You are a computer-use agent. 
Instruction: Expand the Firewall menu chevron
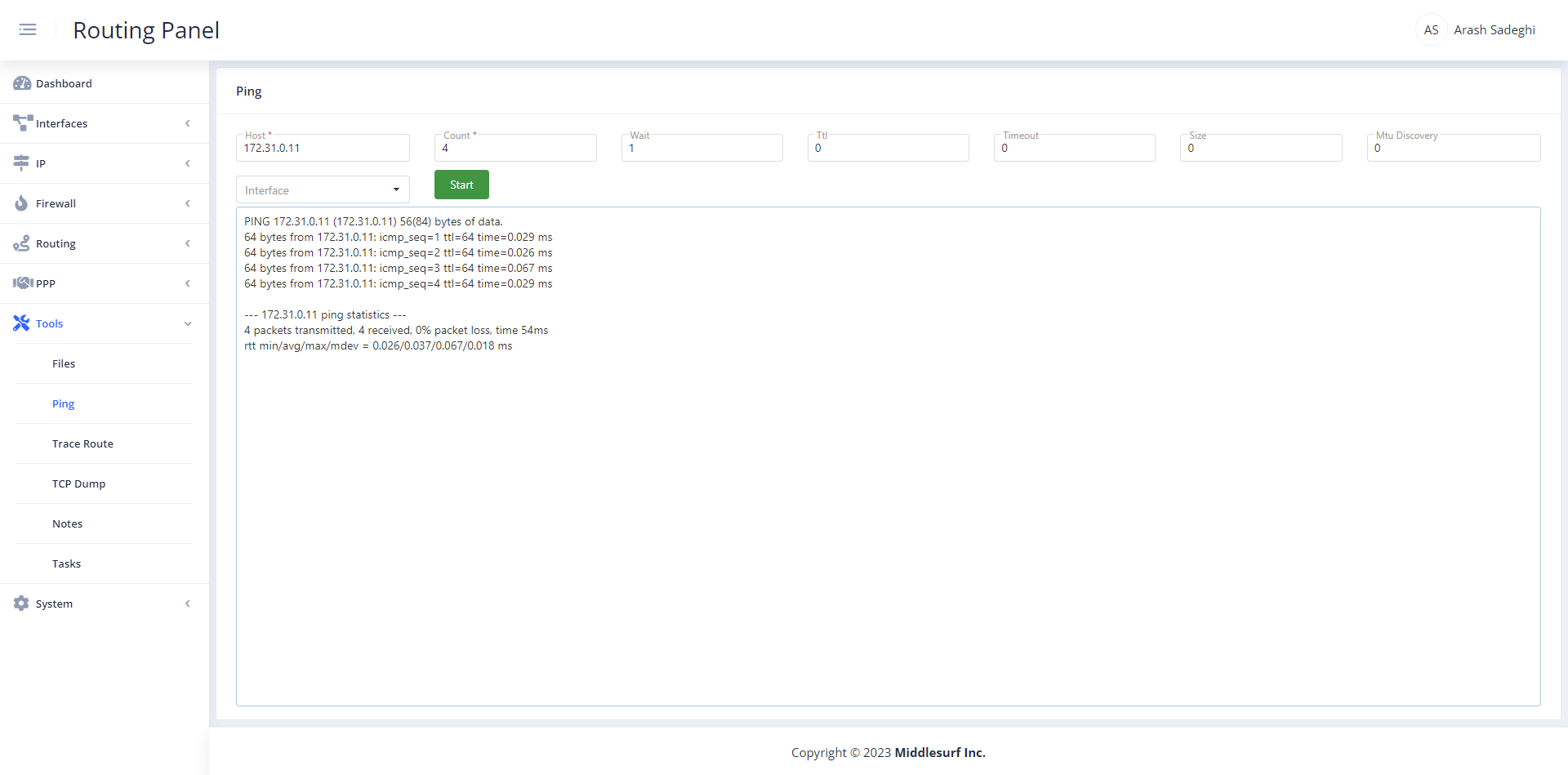pyautogui.click(x=189, y=203)
